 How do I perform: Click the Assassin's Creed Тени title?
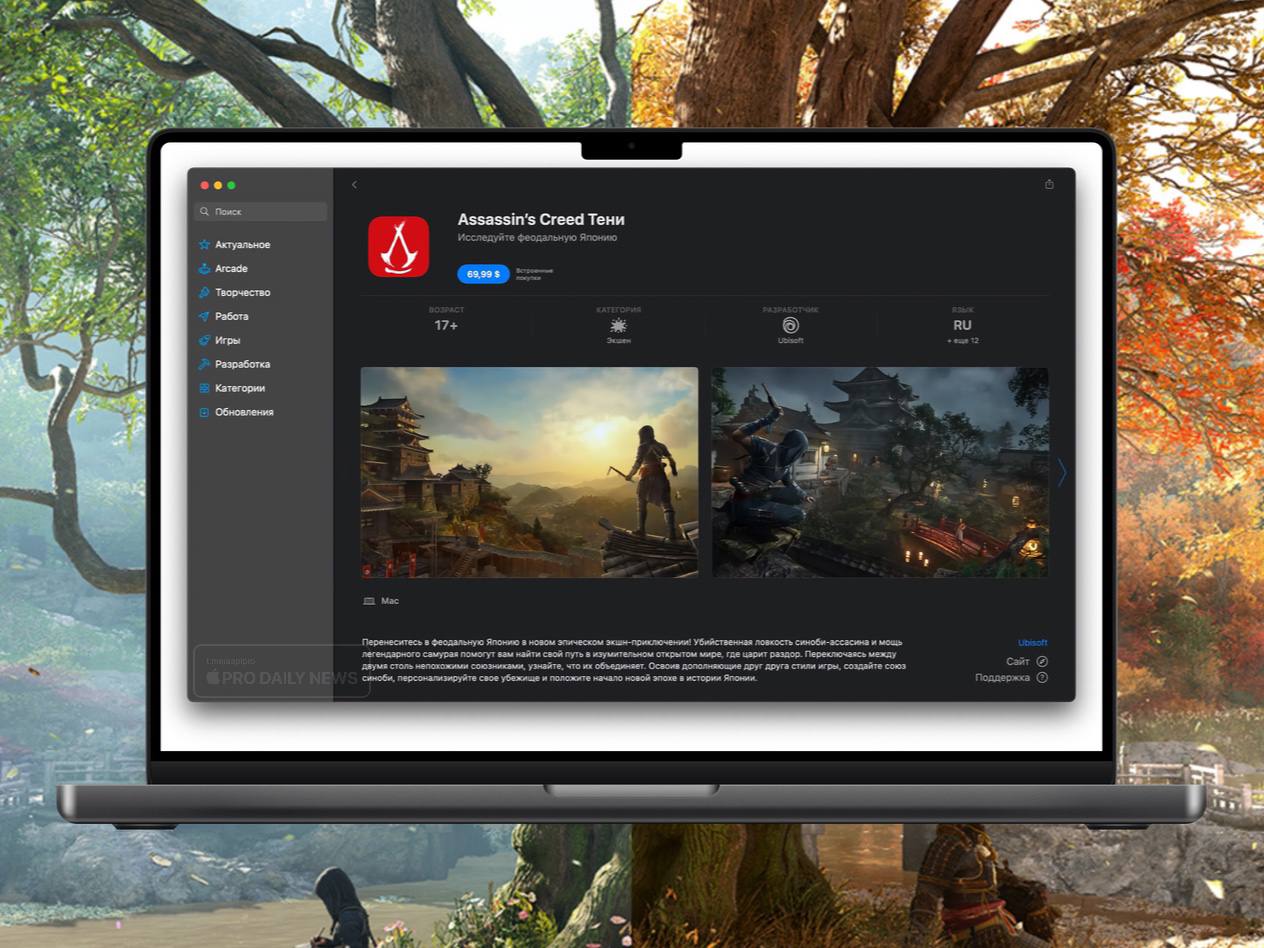click(x=541, y=220)
